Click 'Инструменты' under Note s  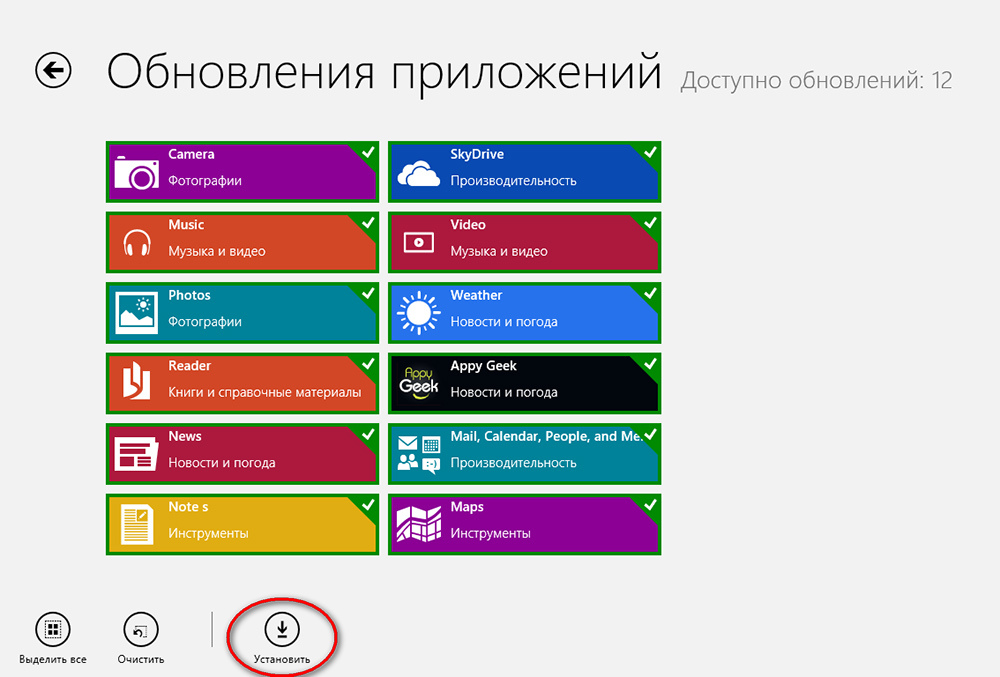click(x=209, y=534)
